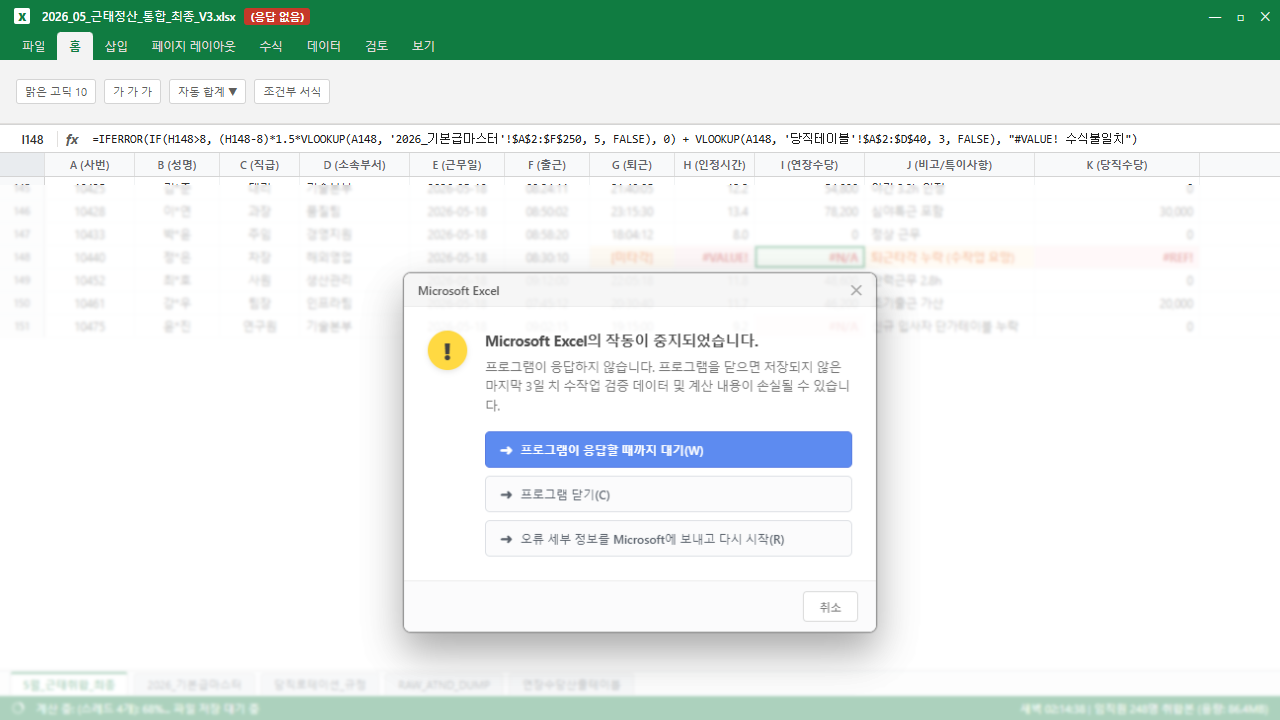Select row header 146
Viewport: 1280px width, 720px height.
[22, 211]
